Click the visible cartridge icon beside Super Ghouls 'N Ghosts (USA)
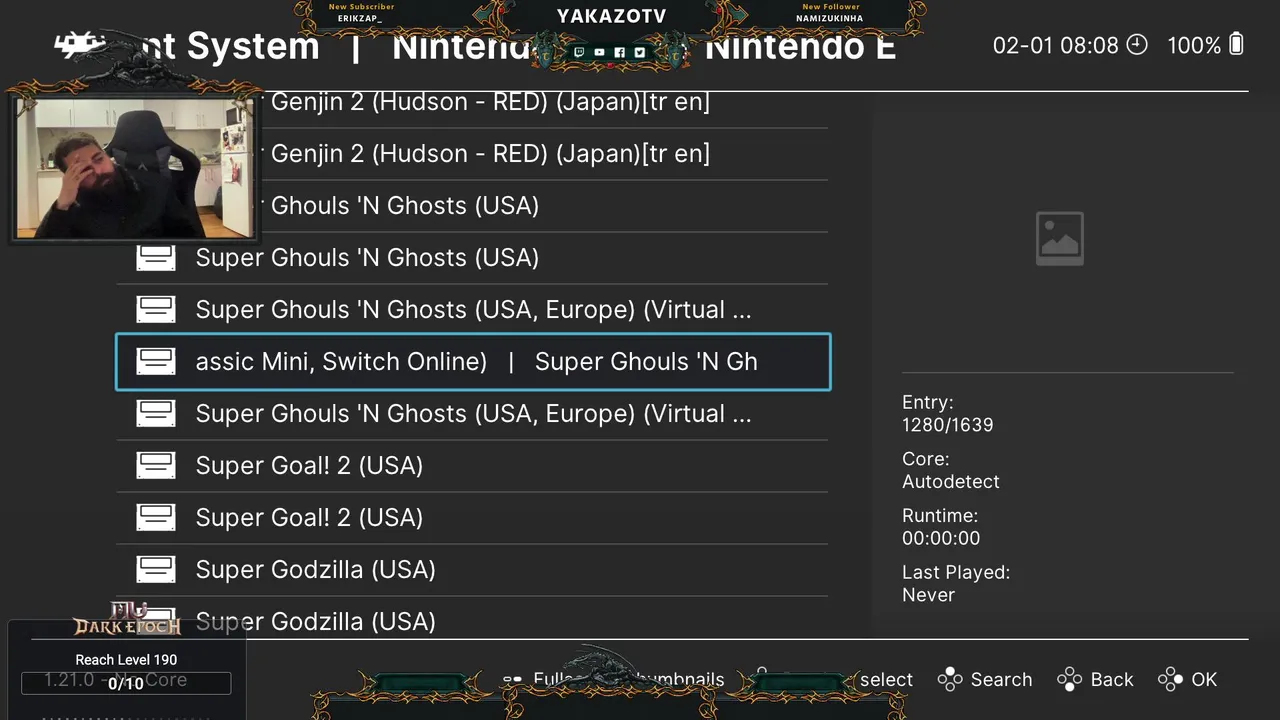The width and height of the screenshot is (1280, 720). point(156,257)
